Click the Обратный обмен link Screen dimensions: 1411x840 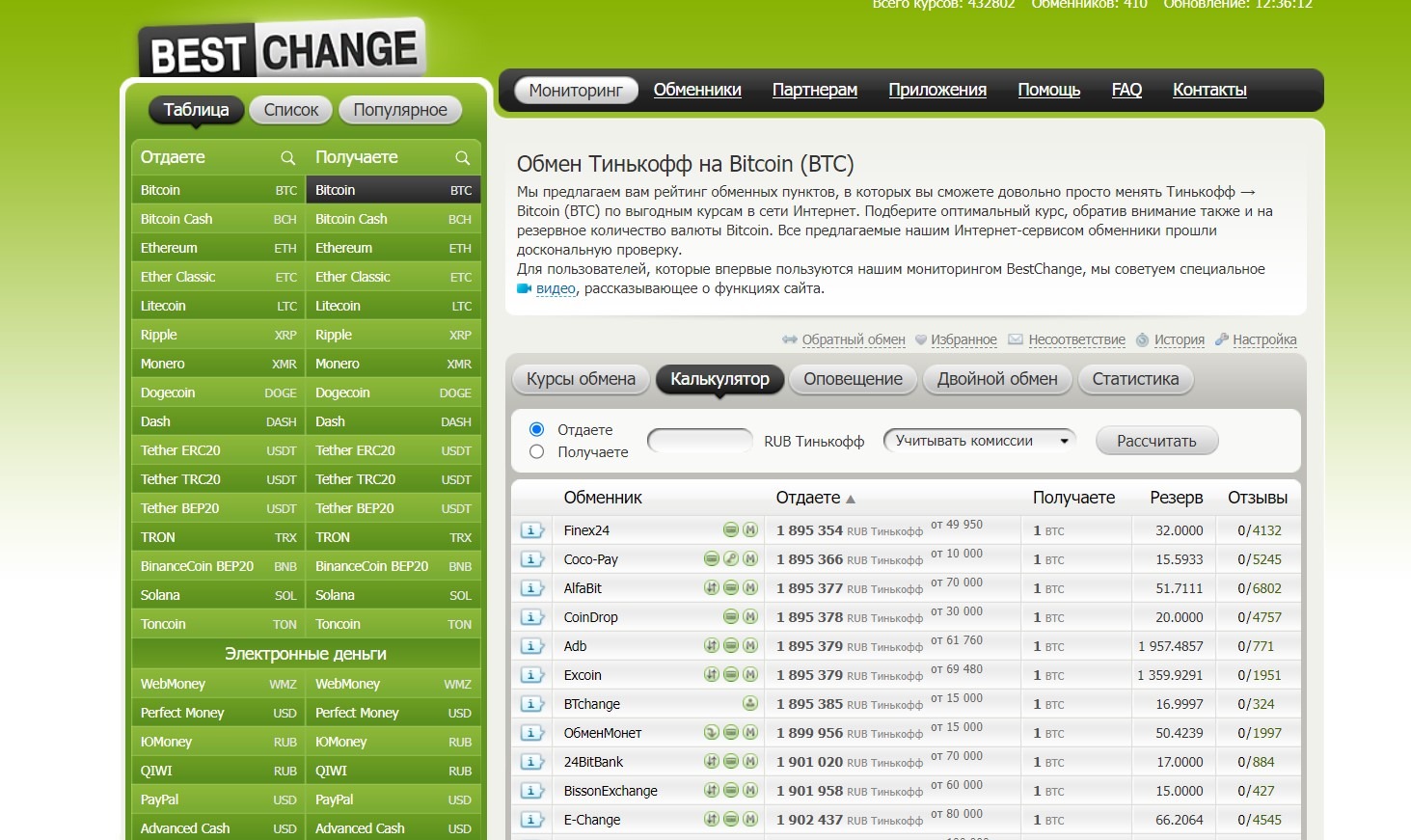853,339
